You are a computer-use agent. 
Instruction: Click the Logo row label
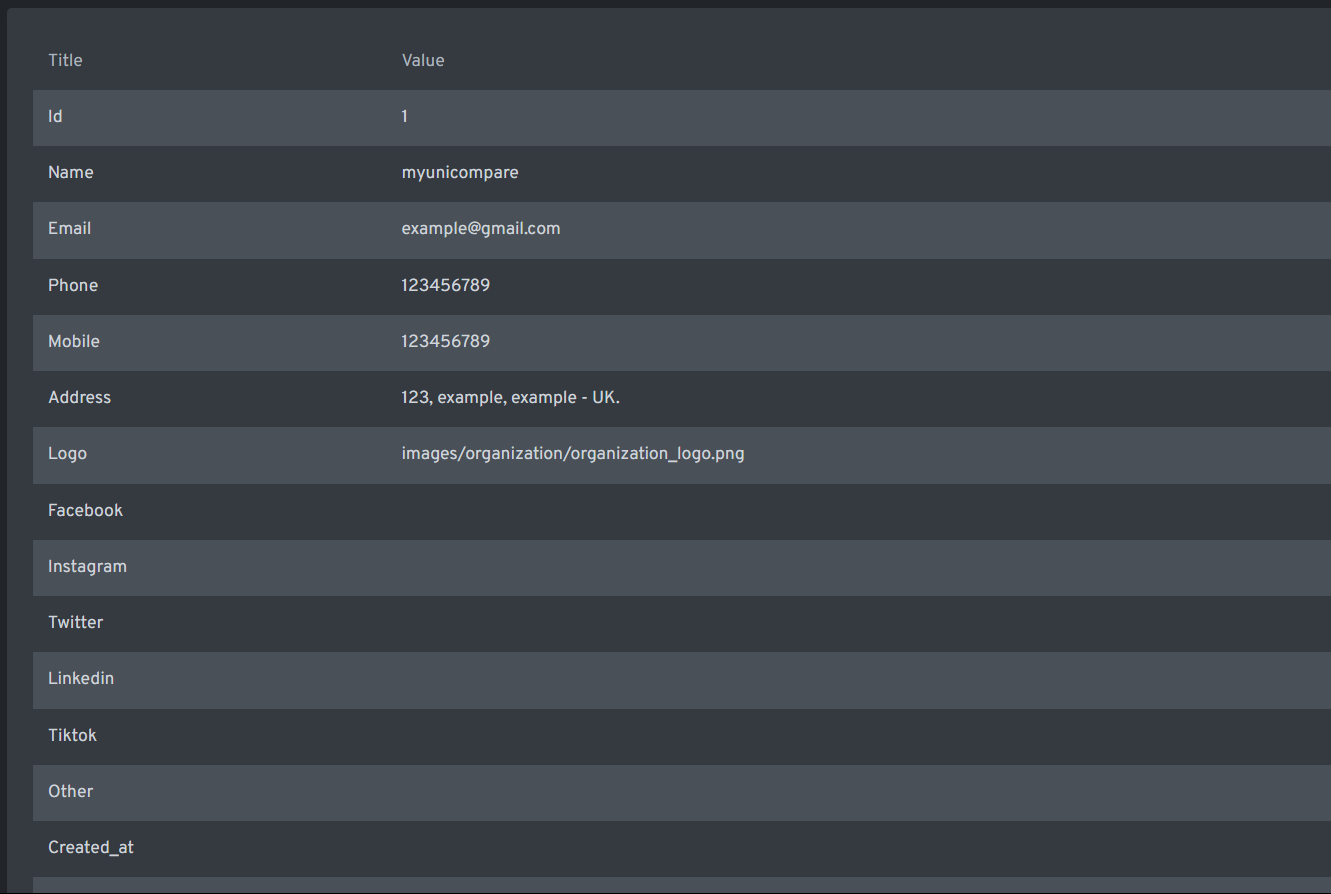point(67,454)
